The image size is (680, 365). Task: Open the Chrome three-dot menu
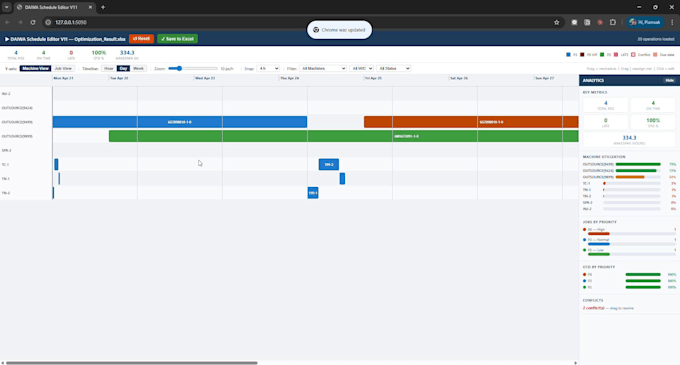coord(672,22)
